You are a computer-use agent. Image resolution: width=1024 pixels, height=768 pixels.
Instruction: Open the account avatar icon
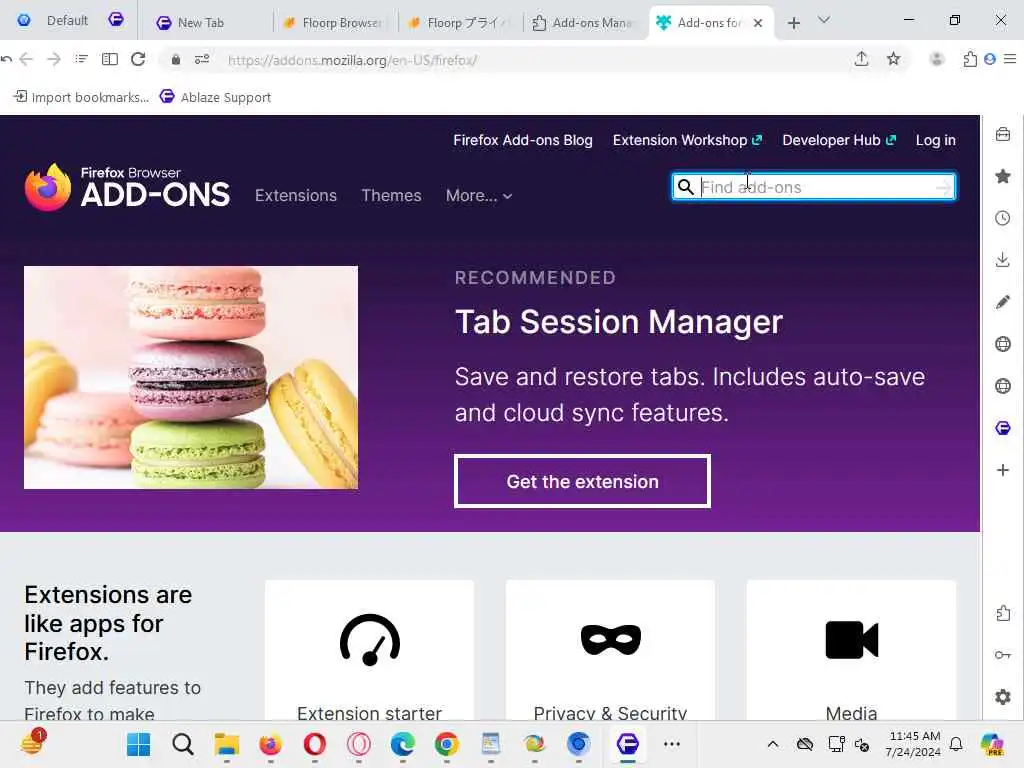pos(936,59)
